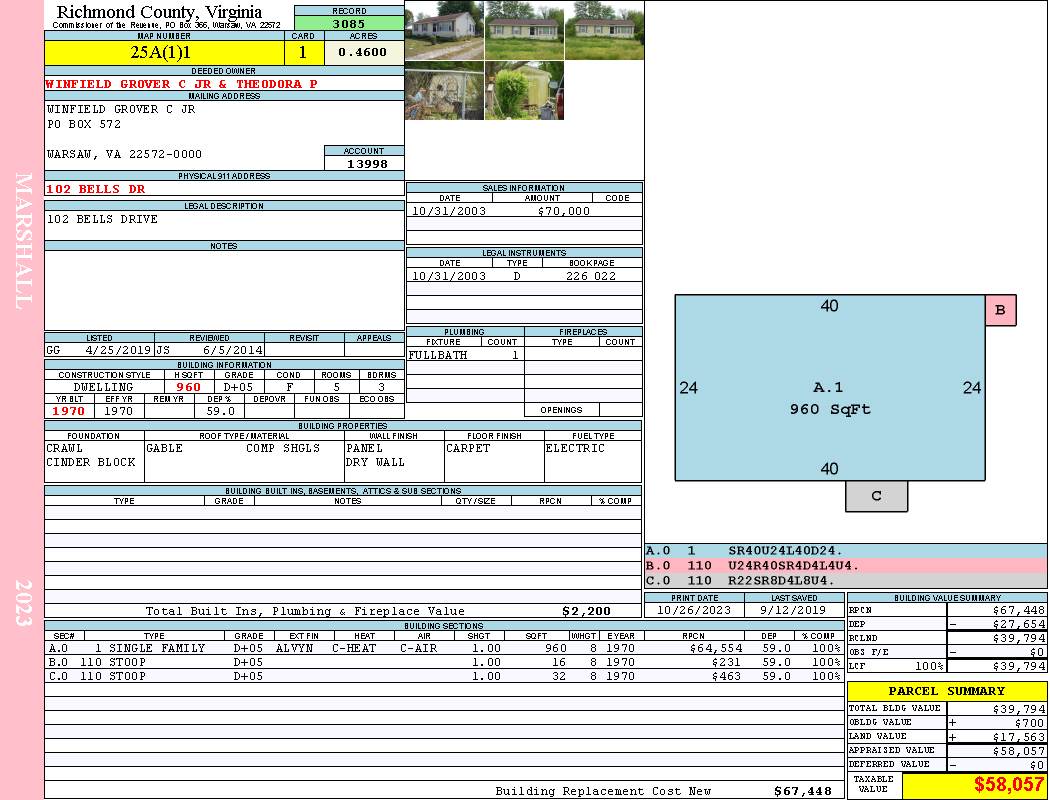The width and height of the screenshot is (1050, 800).
Task: Click the green record number 3085 field
Action: point(349,23)
